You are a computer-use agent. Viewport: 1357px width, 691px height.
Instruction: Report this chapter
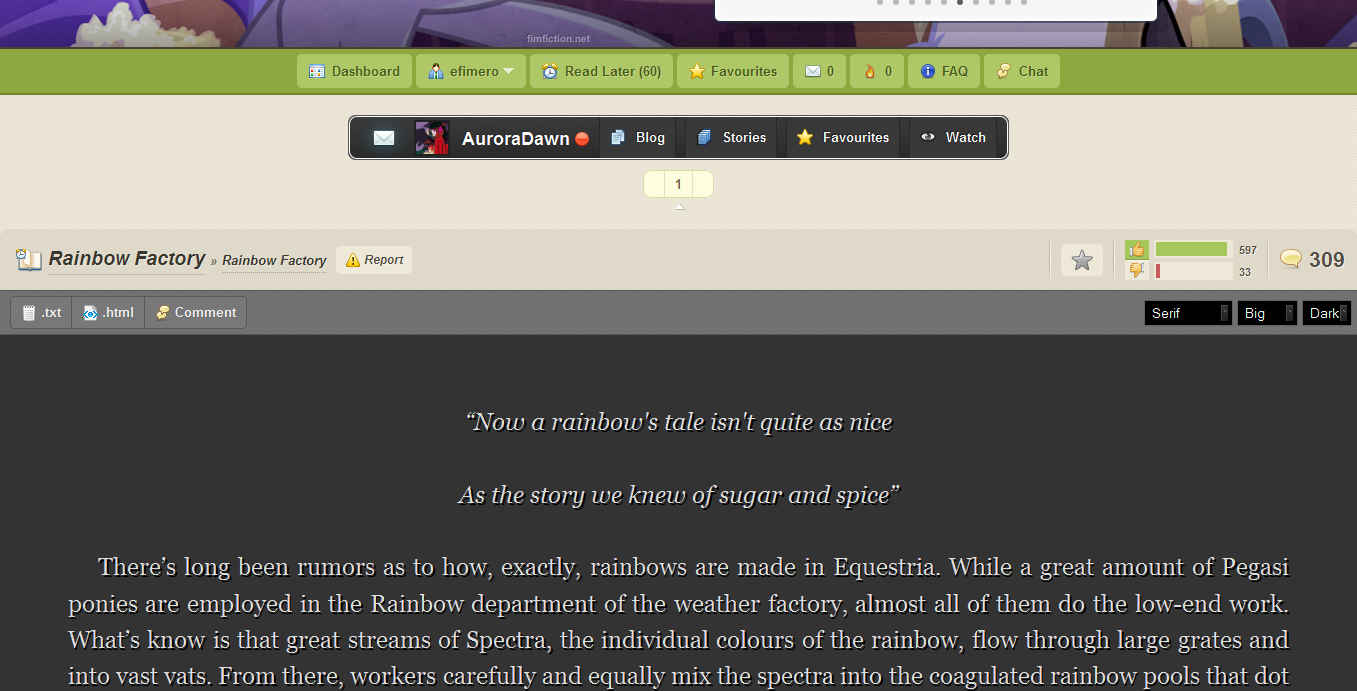pos(374,260)
